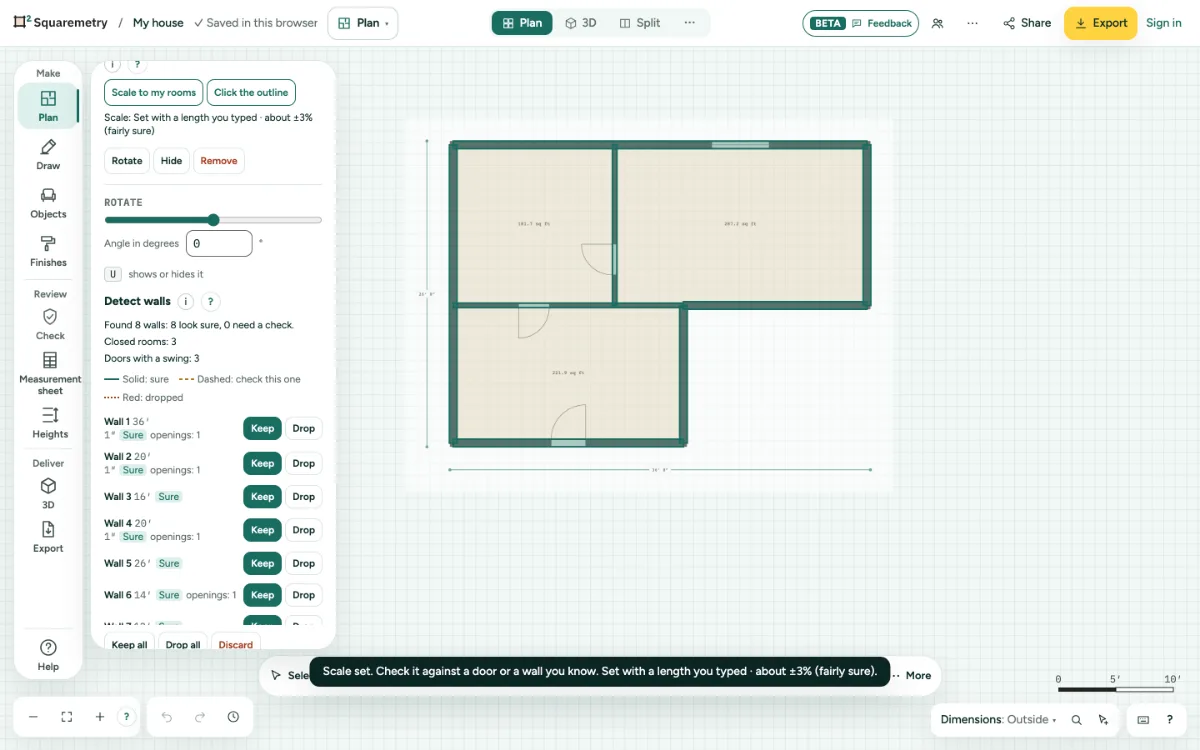The image size is (1200, 750).
Task: Open the 3D cube in the Deliver section
Action: click(x=48, y=493)
